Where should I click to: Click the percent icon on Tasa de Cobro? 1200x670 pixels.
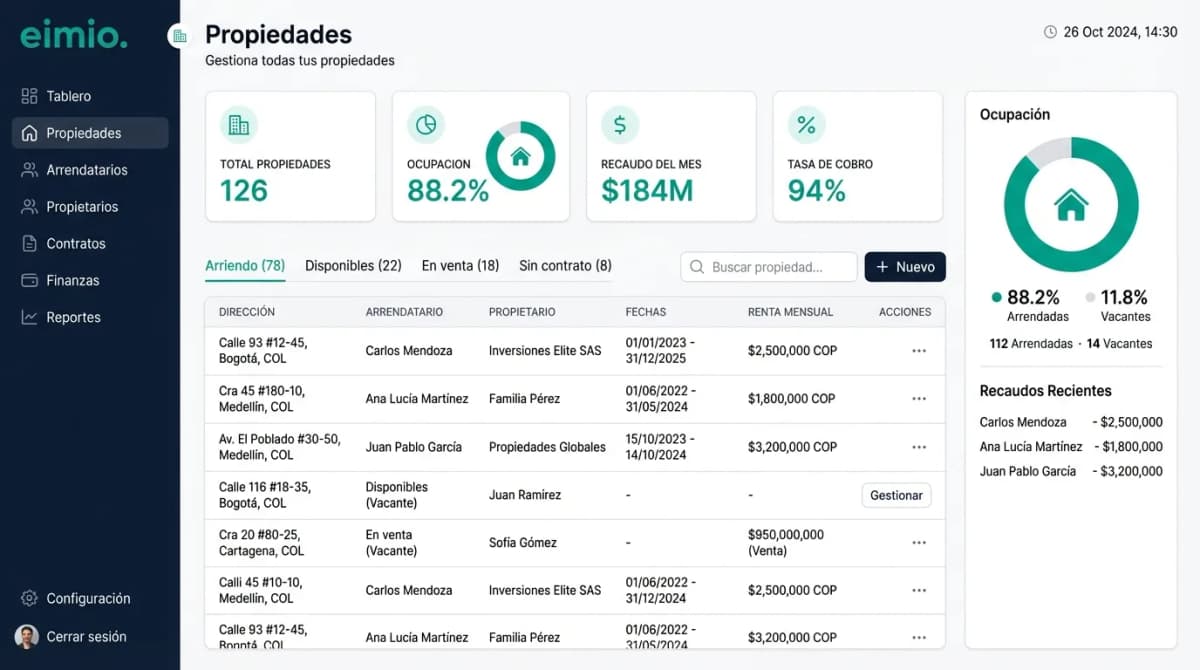point(806,124)
